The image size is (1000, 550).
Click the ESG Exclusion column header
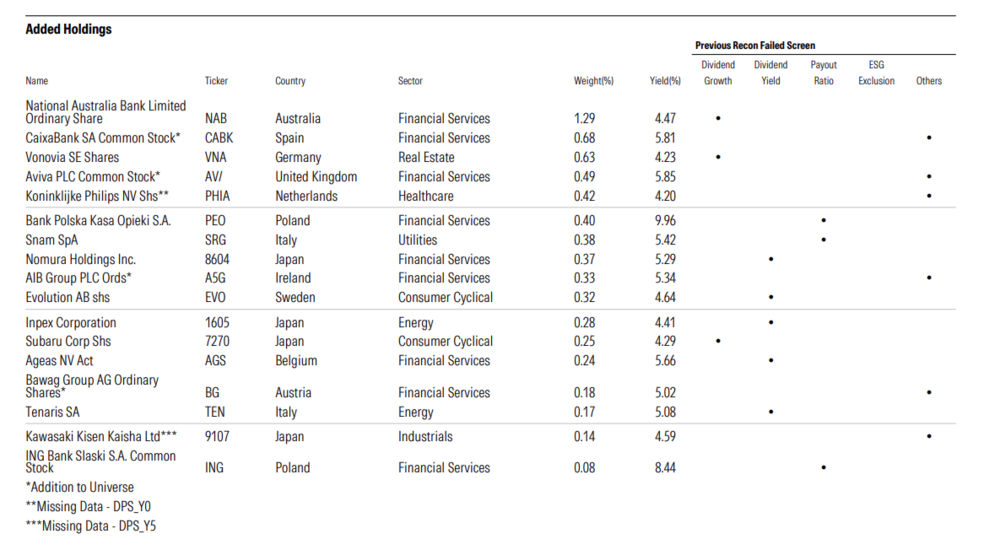876,73
